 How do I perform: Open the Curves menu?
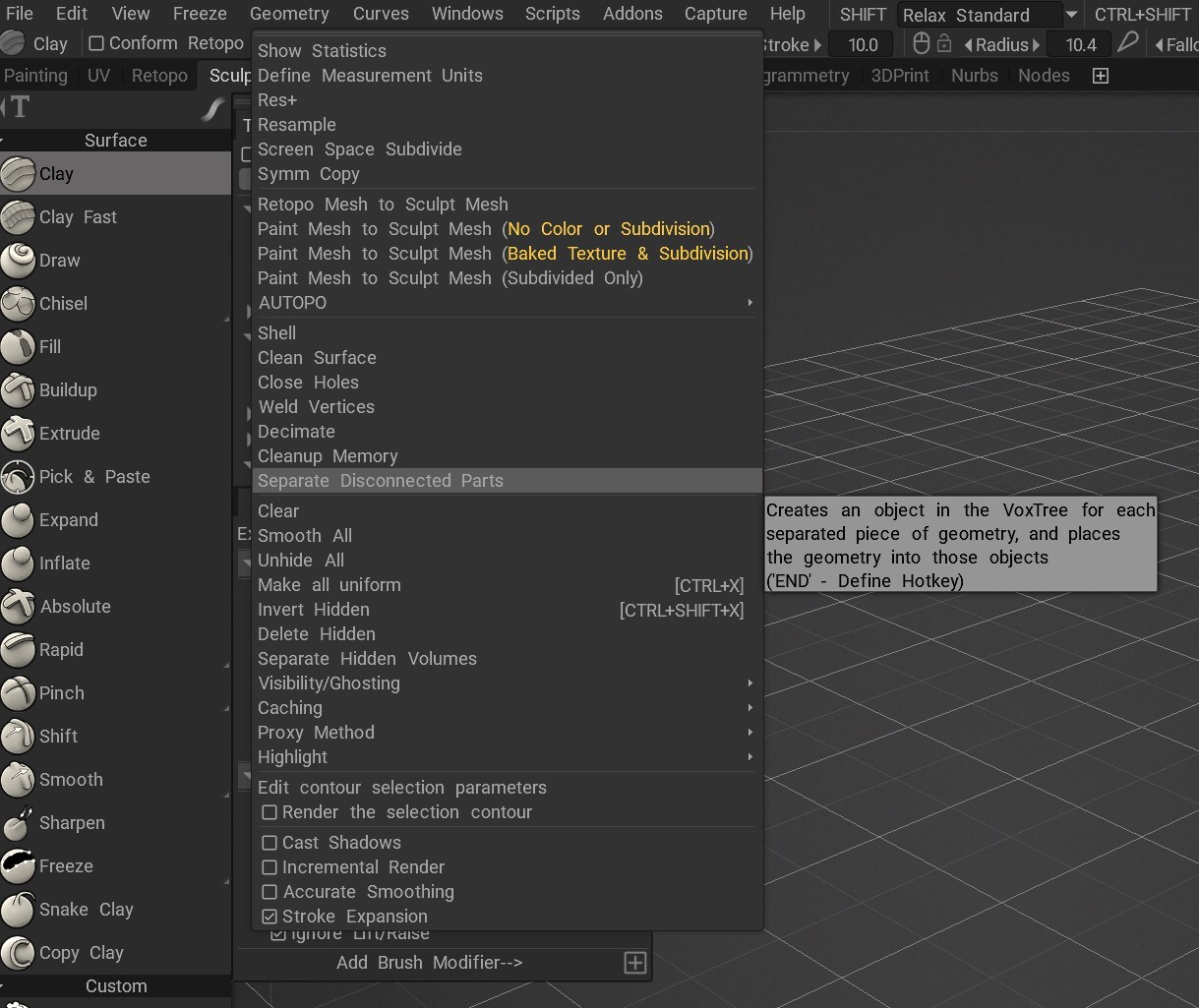pyautogui.click(x=381, y=14)
